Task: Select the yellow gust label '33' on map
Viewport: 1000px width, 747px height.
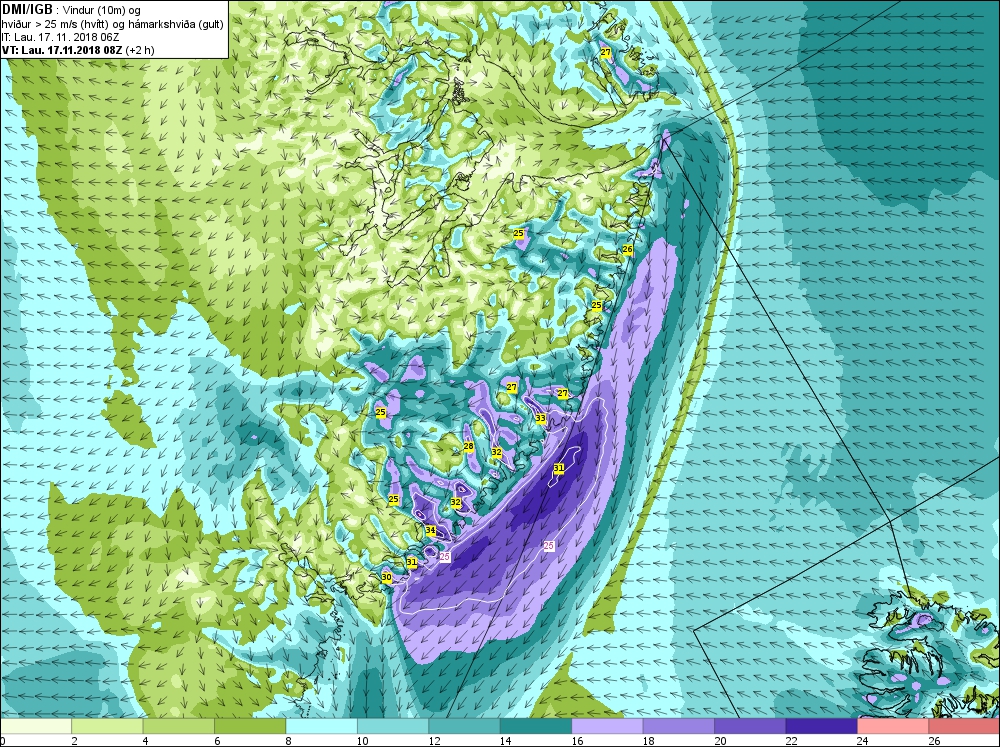Action: tap(541, 418)
